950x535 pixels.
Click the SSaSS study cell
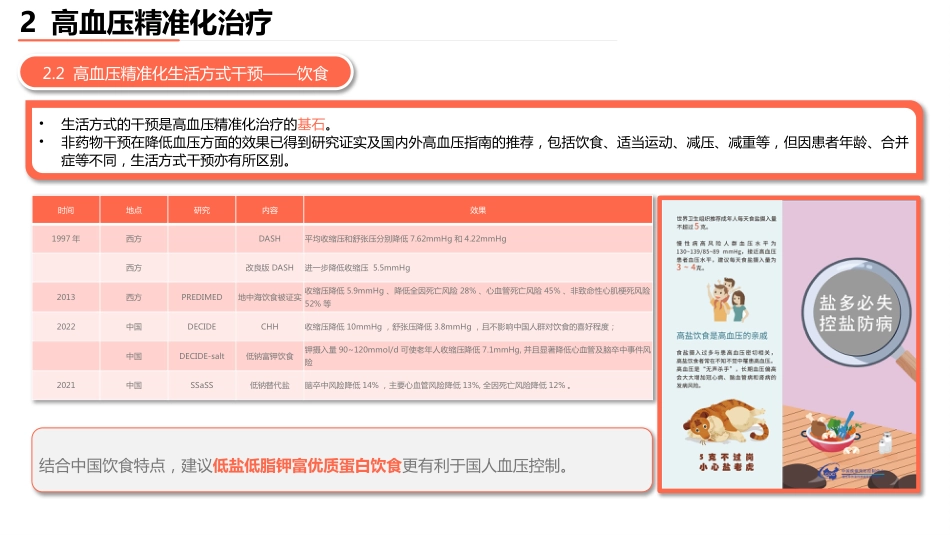[202, 385]
